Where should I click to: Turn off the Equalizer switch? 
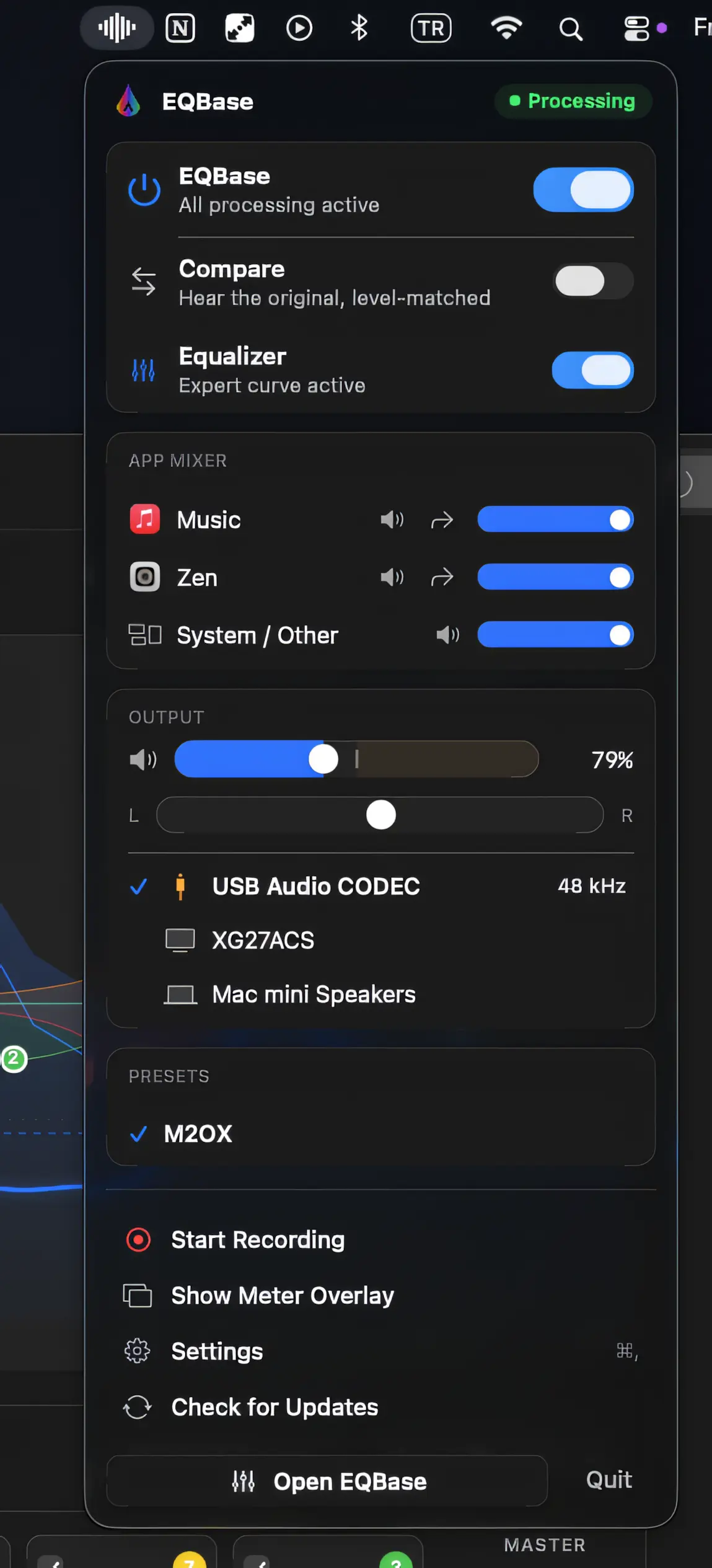593,370
